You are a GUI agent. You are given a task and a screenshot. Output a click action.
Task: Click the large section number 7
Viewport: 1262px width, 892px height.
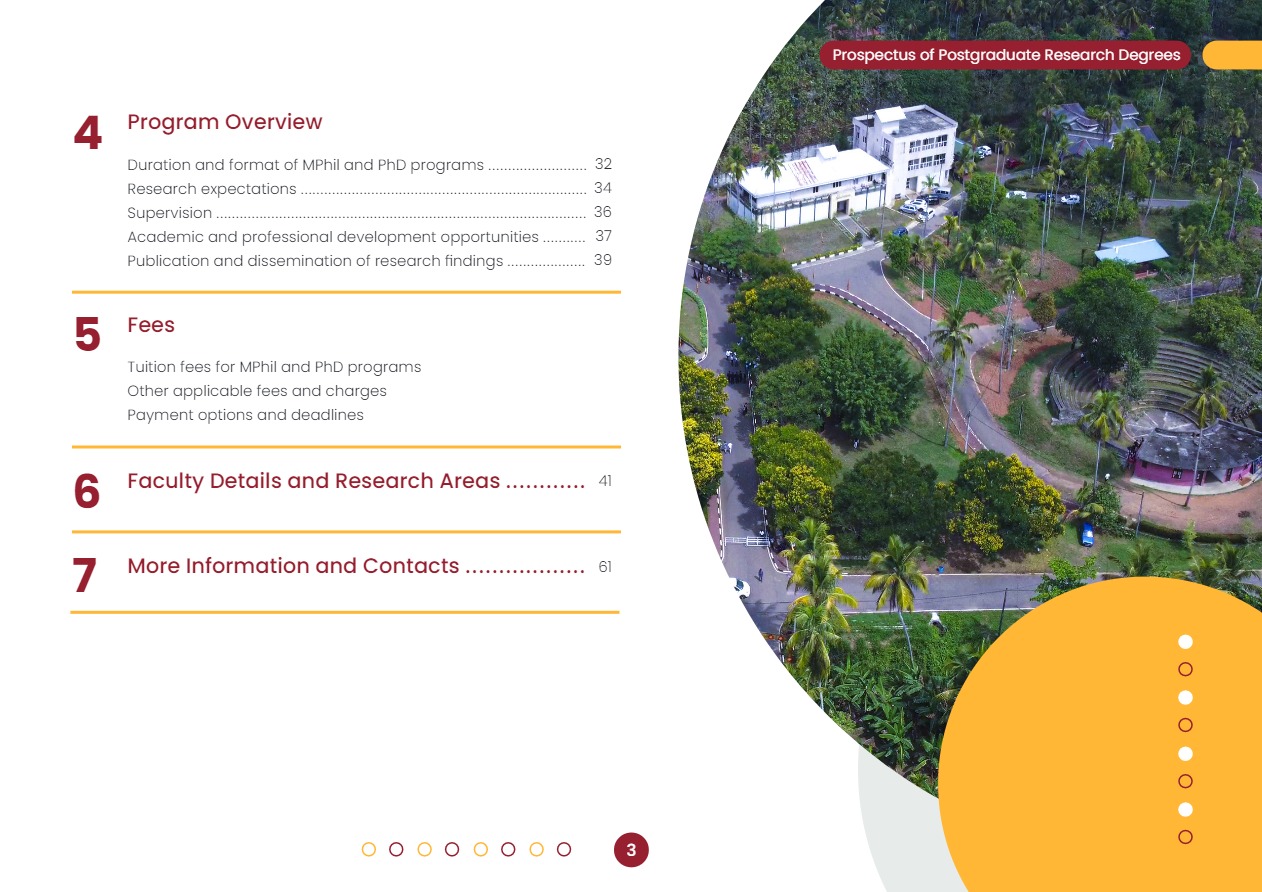pos(85,577)
